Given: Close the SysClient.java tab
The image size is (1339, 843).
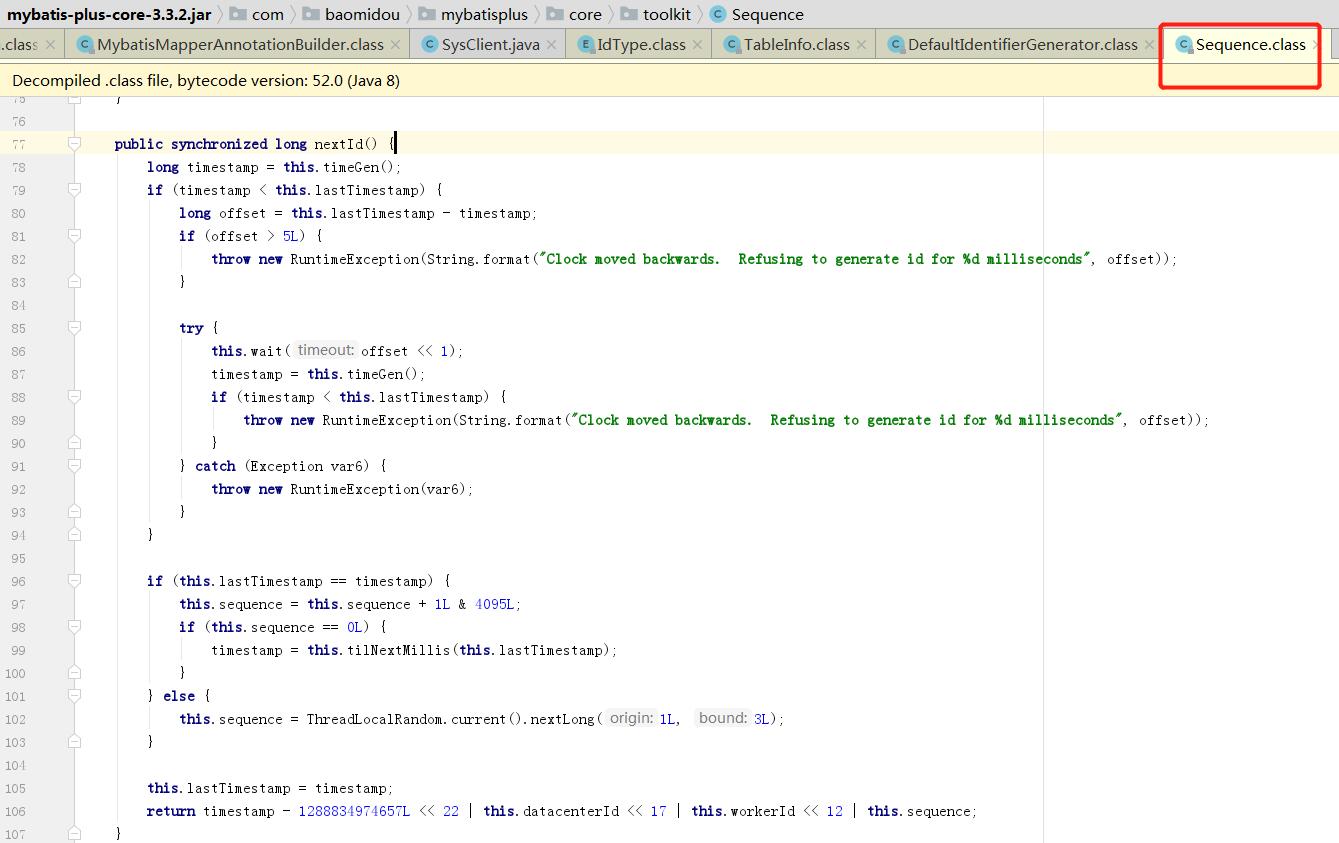Looking at the screenshot, I should (551, 45).
